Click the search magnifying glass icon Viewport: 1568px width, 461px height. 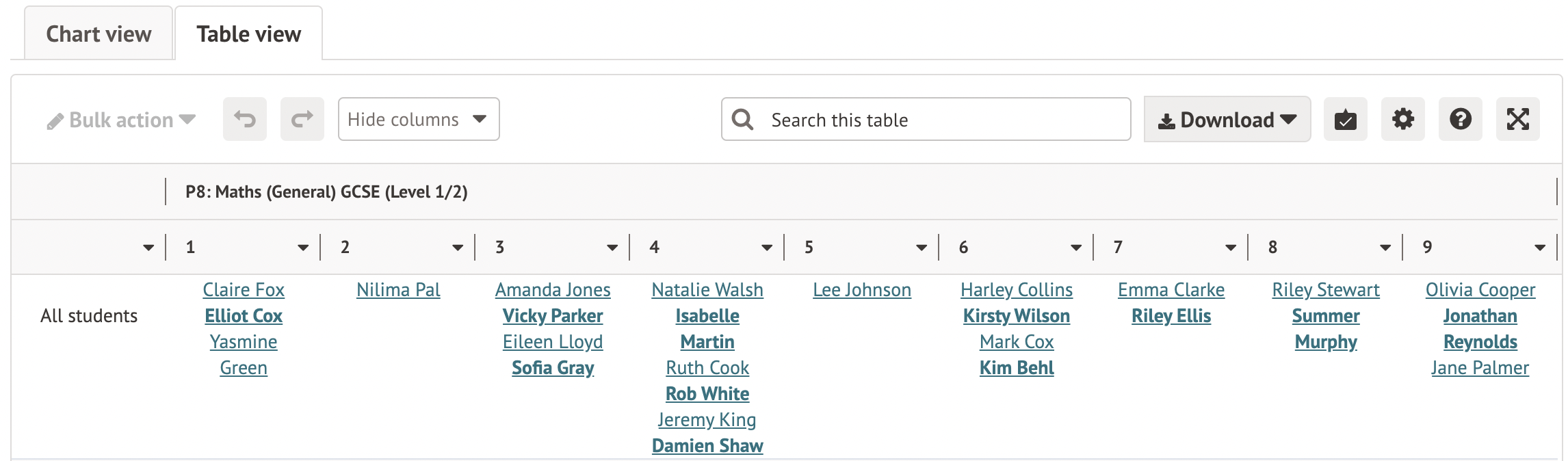[742, 120]
